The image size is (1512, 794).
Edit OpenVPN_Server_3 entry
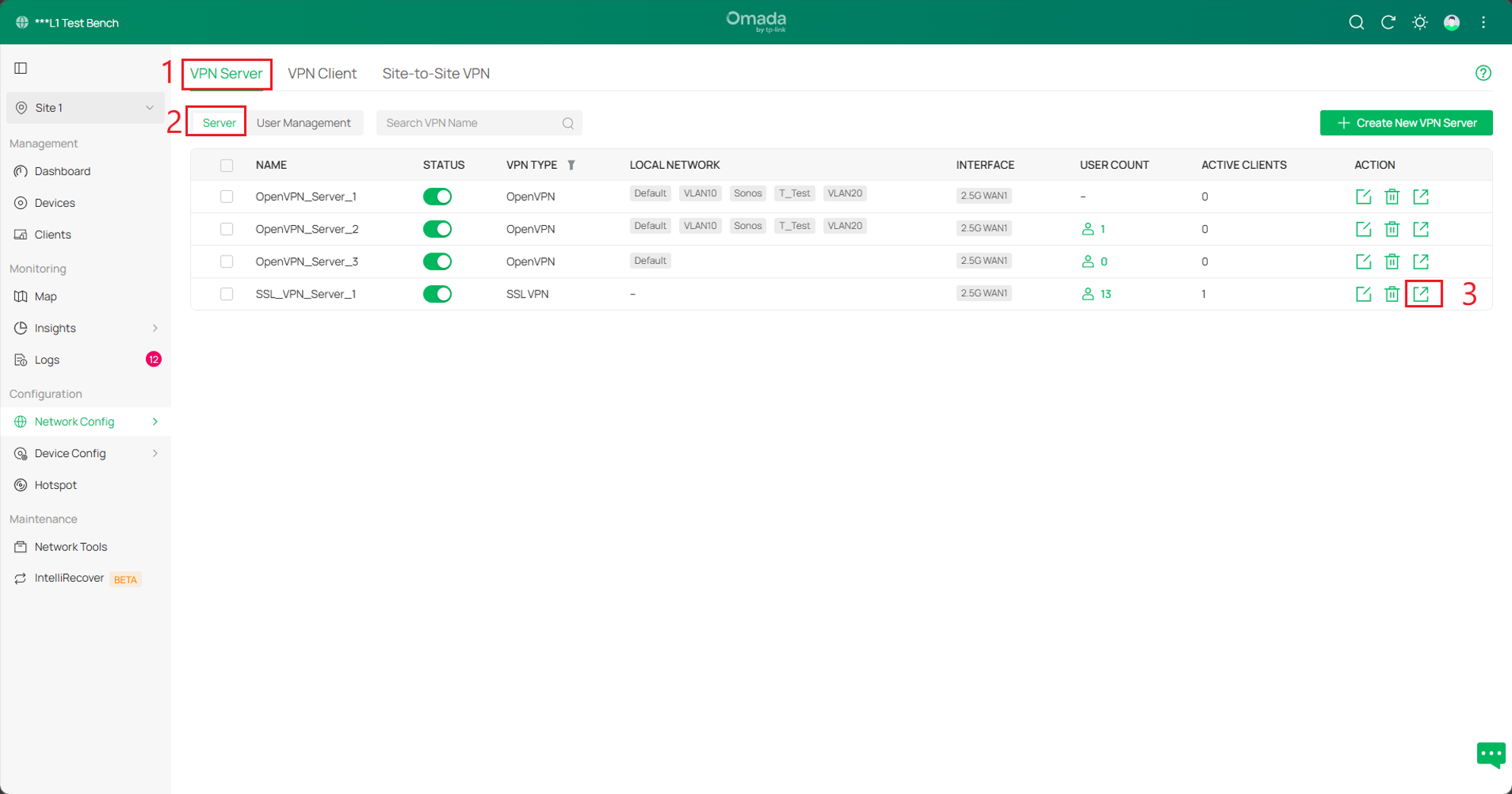point(1364,262)
